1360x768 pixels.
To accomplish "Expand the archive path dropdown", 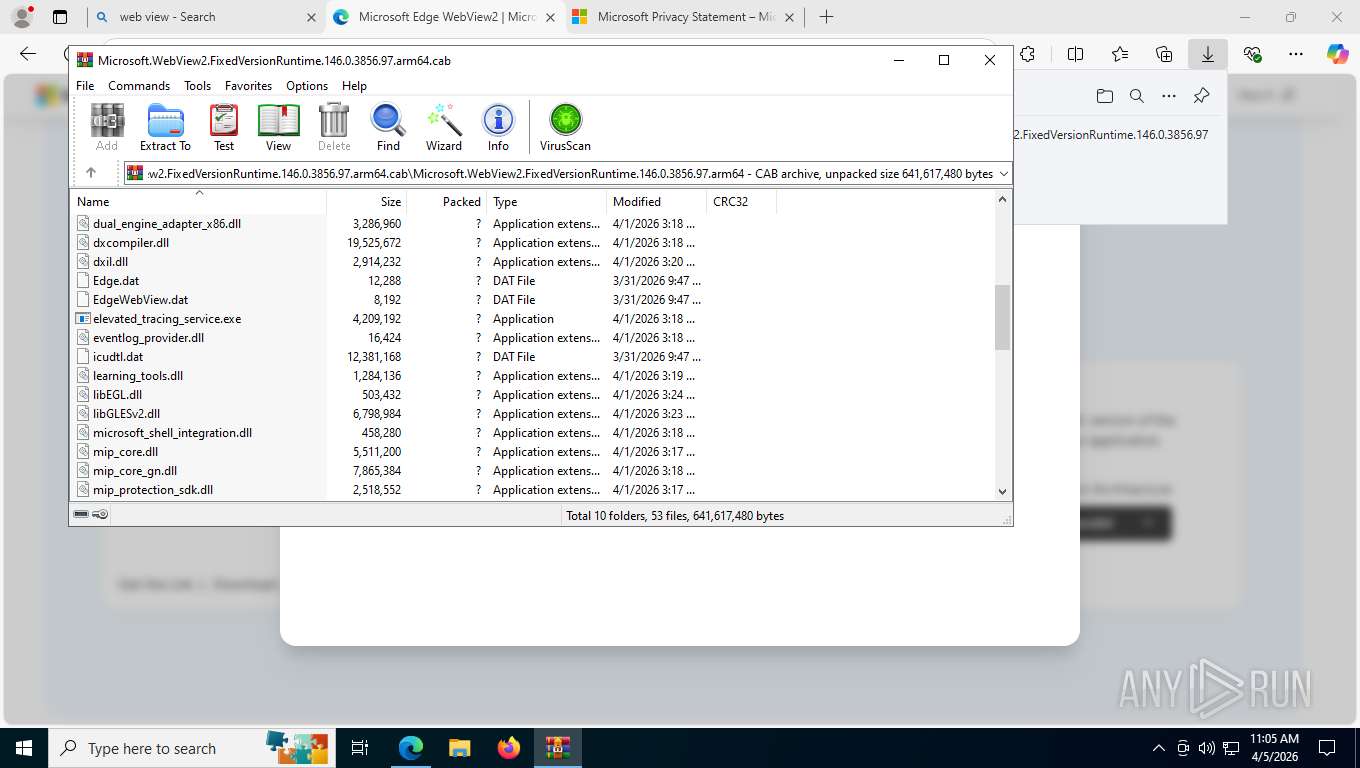I will pyautogui.click(x=1004, y=173).
